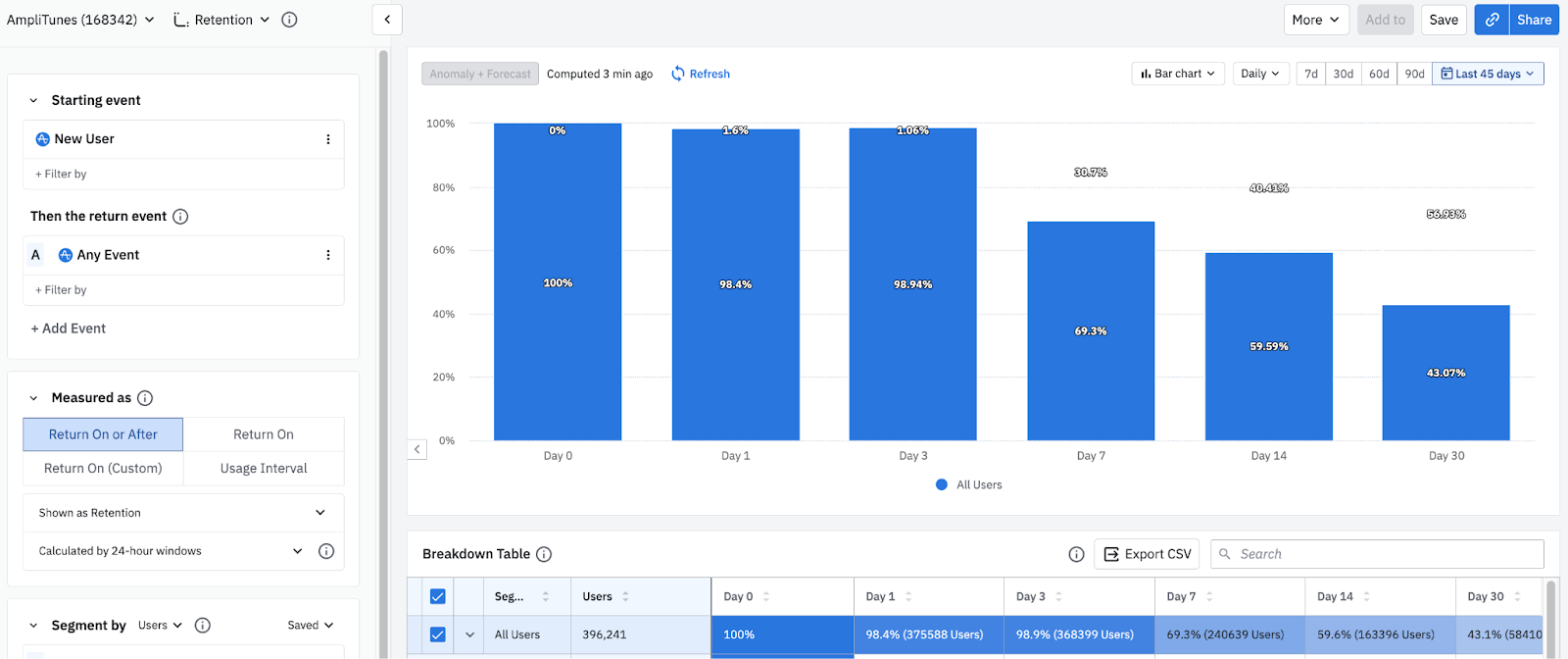Select the 90d date range tab

click(x=1414, y=74)
